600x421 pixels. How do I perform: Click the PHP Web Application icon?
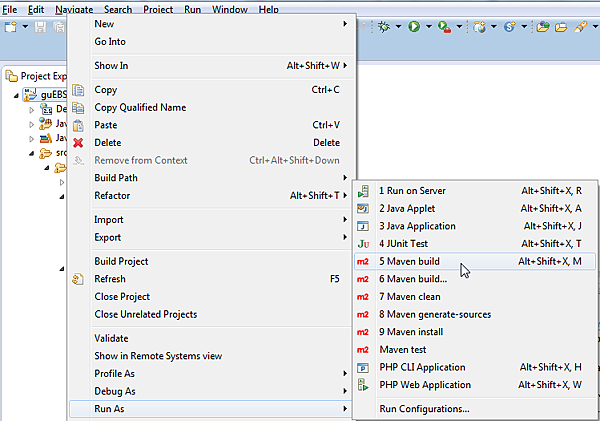coord(363,385)
